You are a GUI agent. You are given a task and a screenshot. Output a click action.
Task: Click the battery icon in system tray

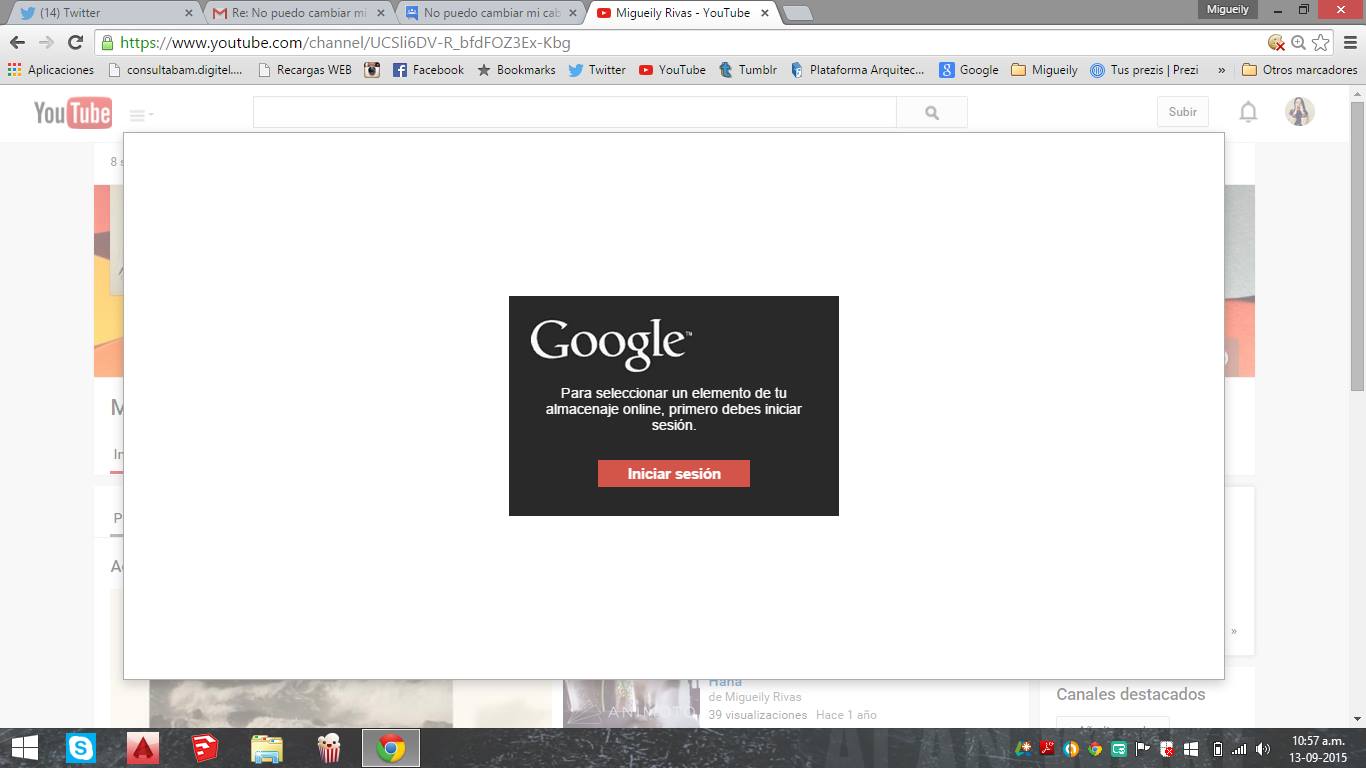pos(1217,748)
